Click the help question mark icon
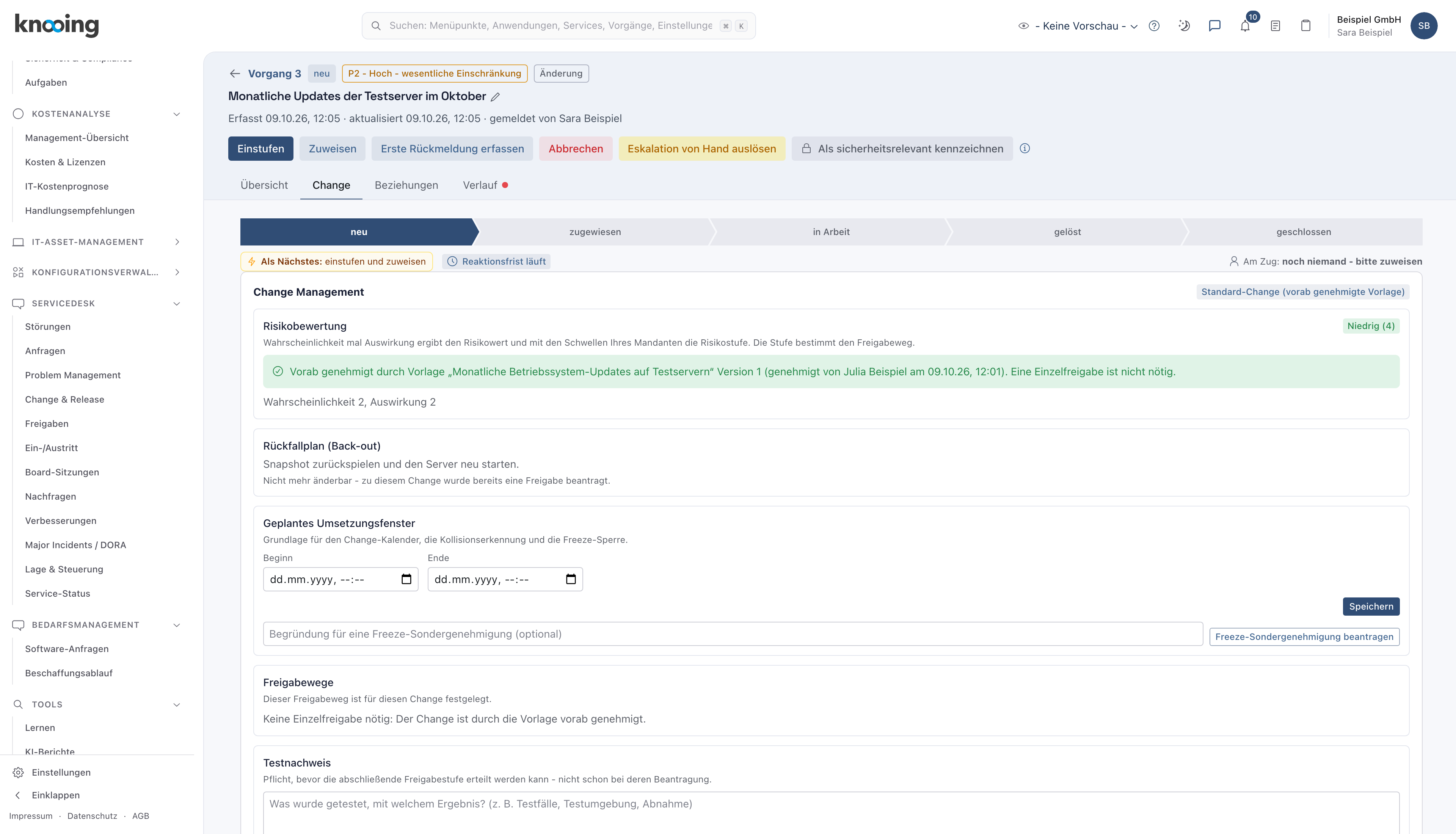The width and height of the screenshot is (1456, 834). click(x=1153, y=26)
